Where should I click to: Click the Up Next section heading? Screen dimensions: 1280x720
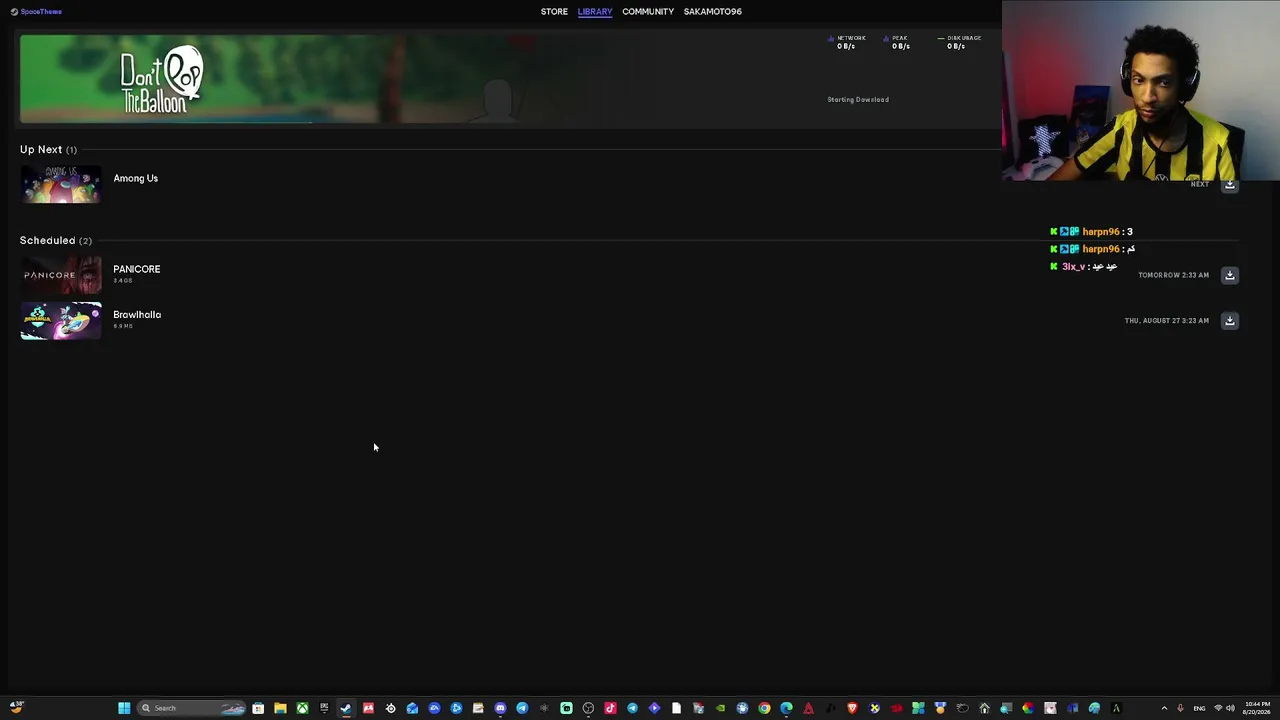coord(48,150)
